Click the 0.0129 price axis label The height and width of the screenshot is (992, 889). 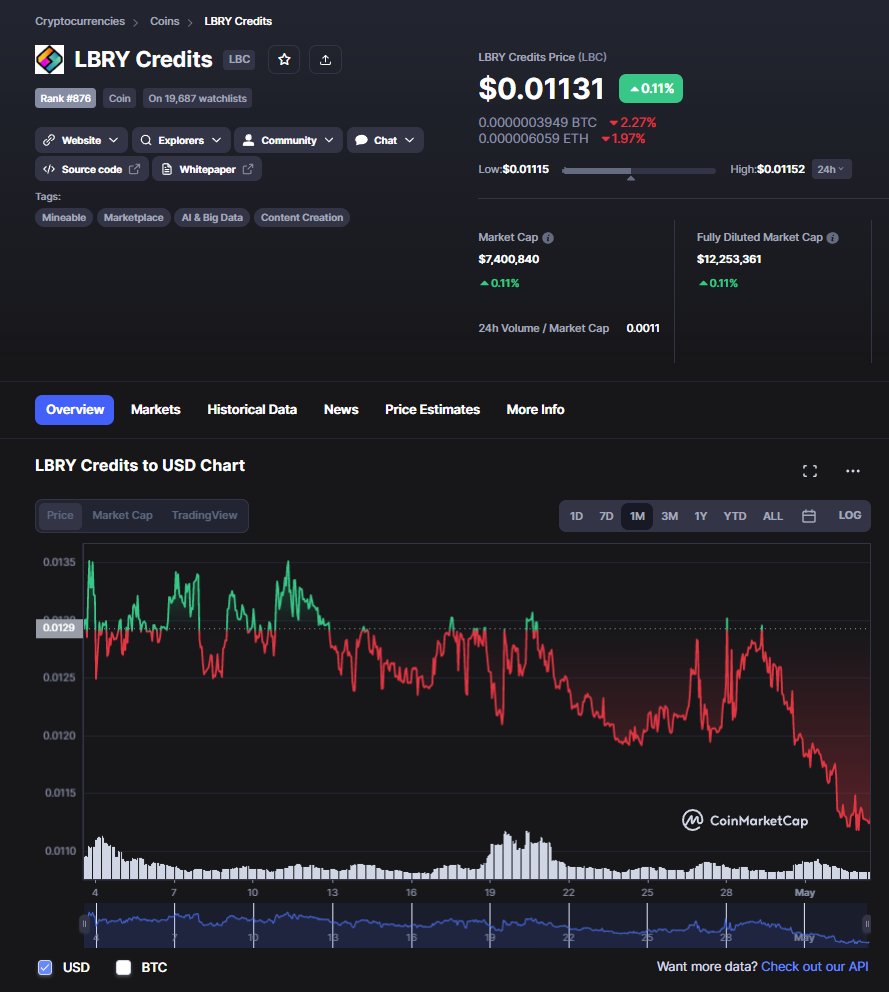[x=59, y=628]
